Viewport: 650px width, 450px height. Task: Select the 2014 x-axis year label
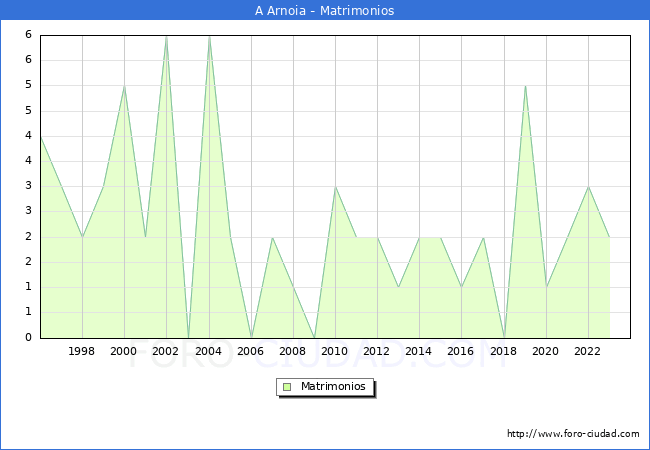click(419, 351)
